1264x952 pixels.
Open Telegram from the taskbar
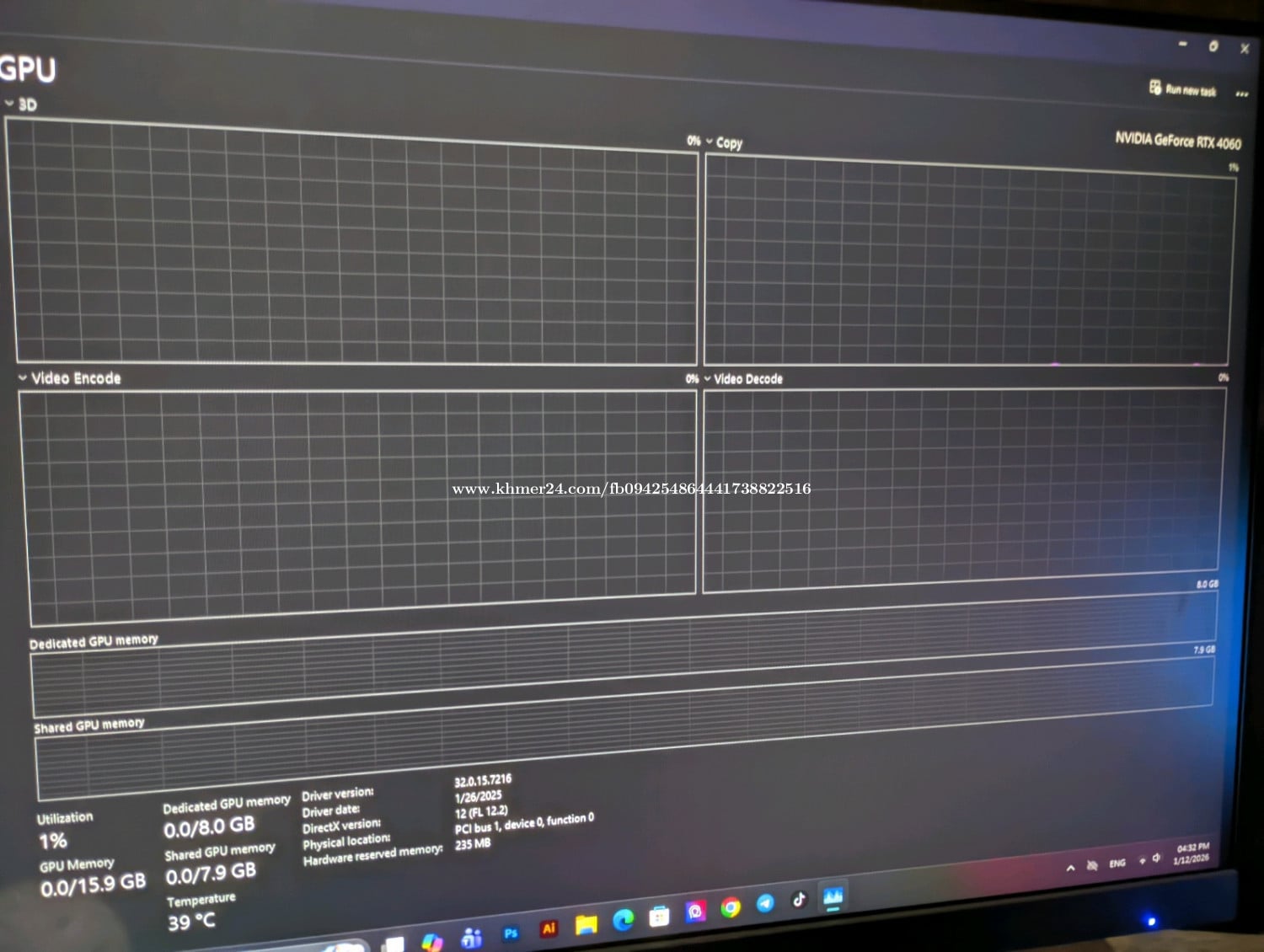click(x=765, y=903)
